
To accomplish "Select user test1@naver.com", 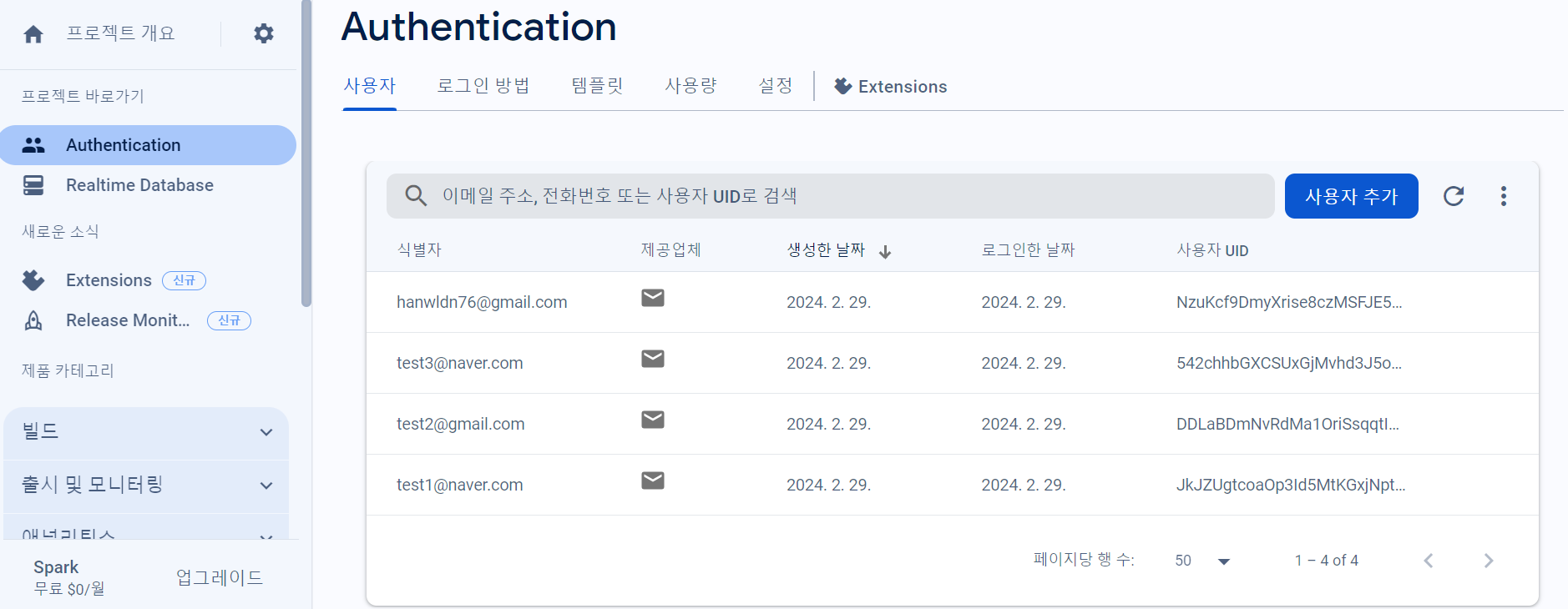I will pos(460,485).
